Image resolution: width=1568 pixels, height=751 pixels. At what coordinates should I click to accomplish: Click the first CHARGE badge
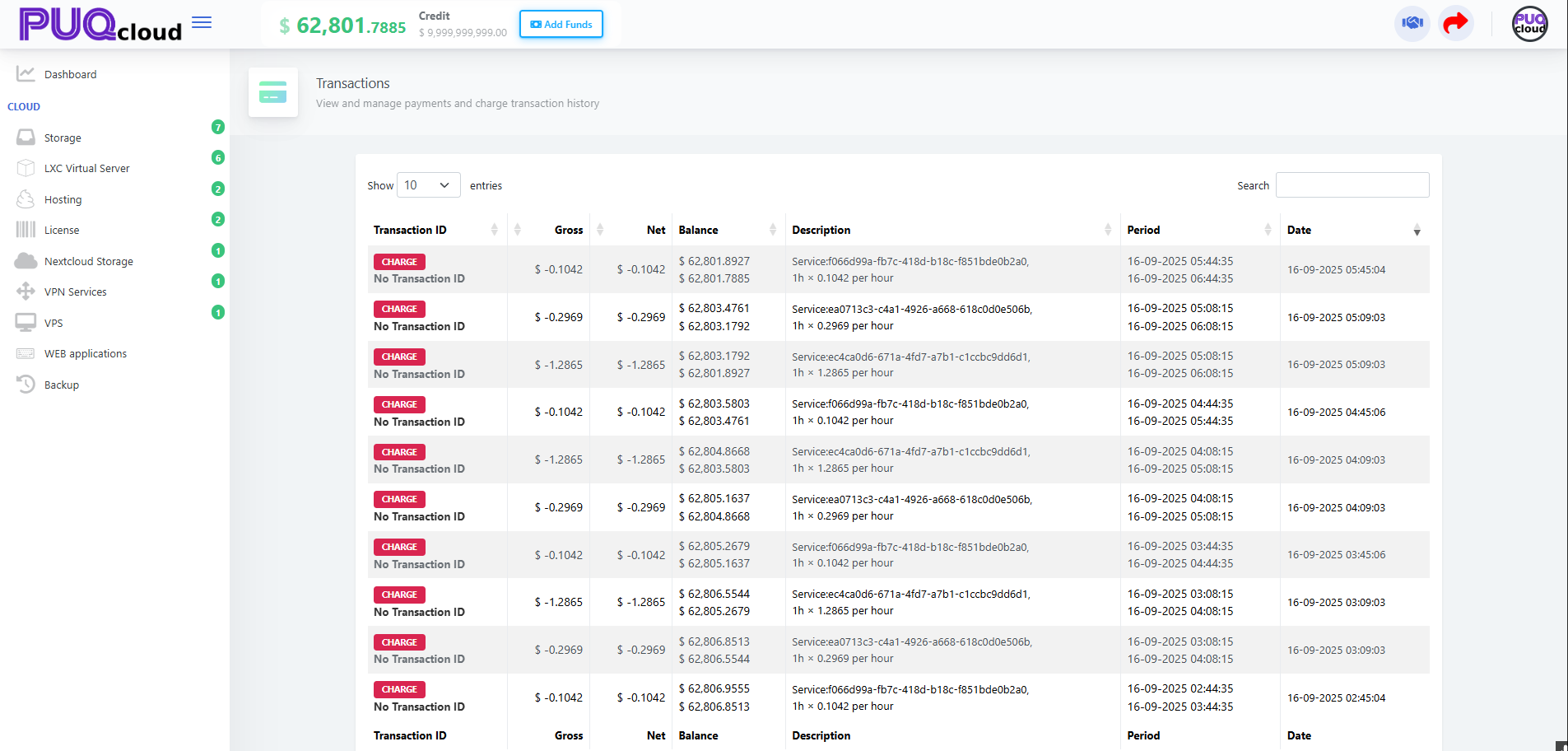click(x=399, y=262)
